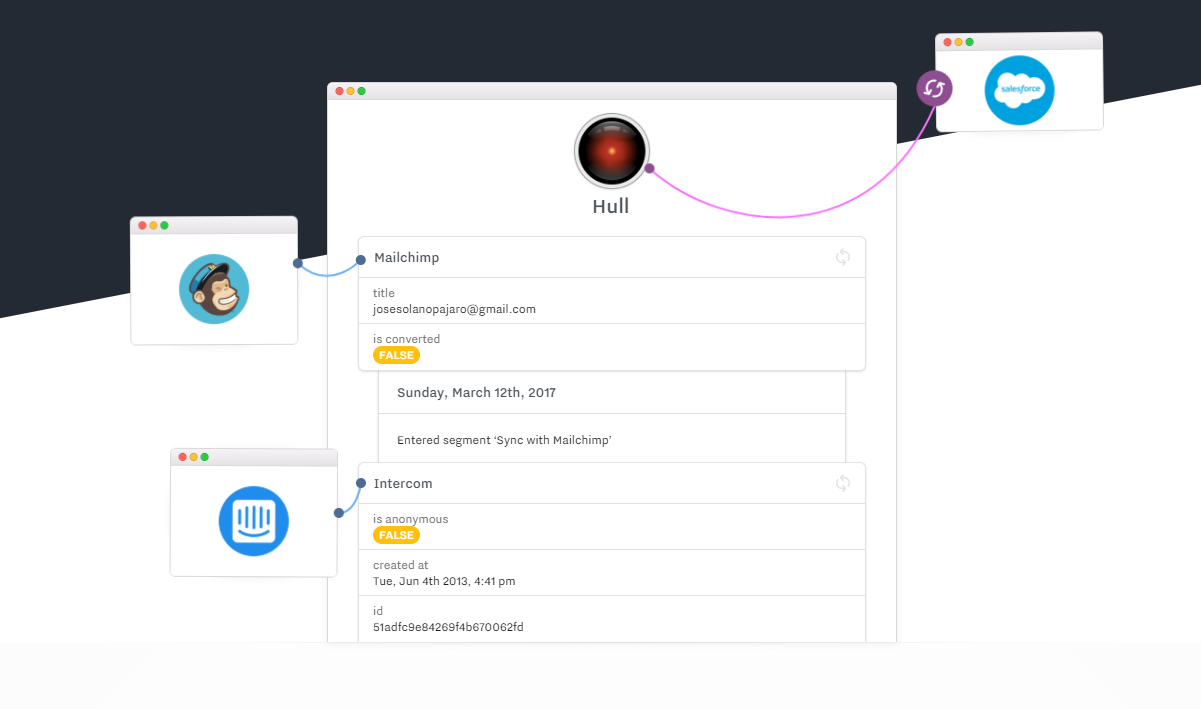Click the 'is converted' field label
The width and height of the screenshot is (1201, 709).
point(406,339)
